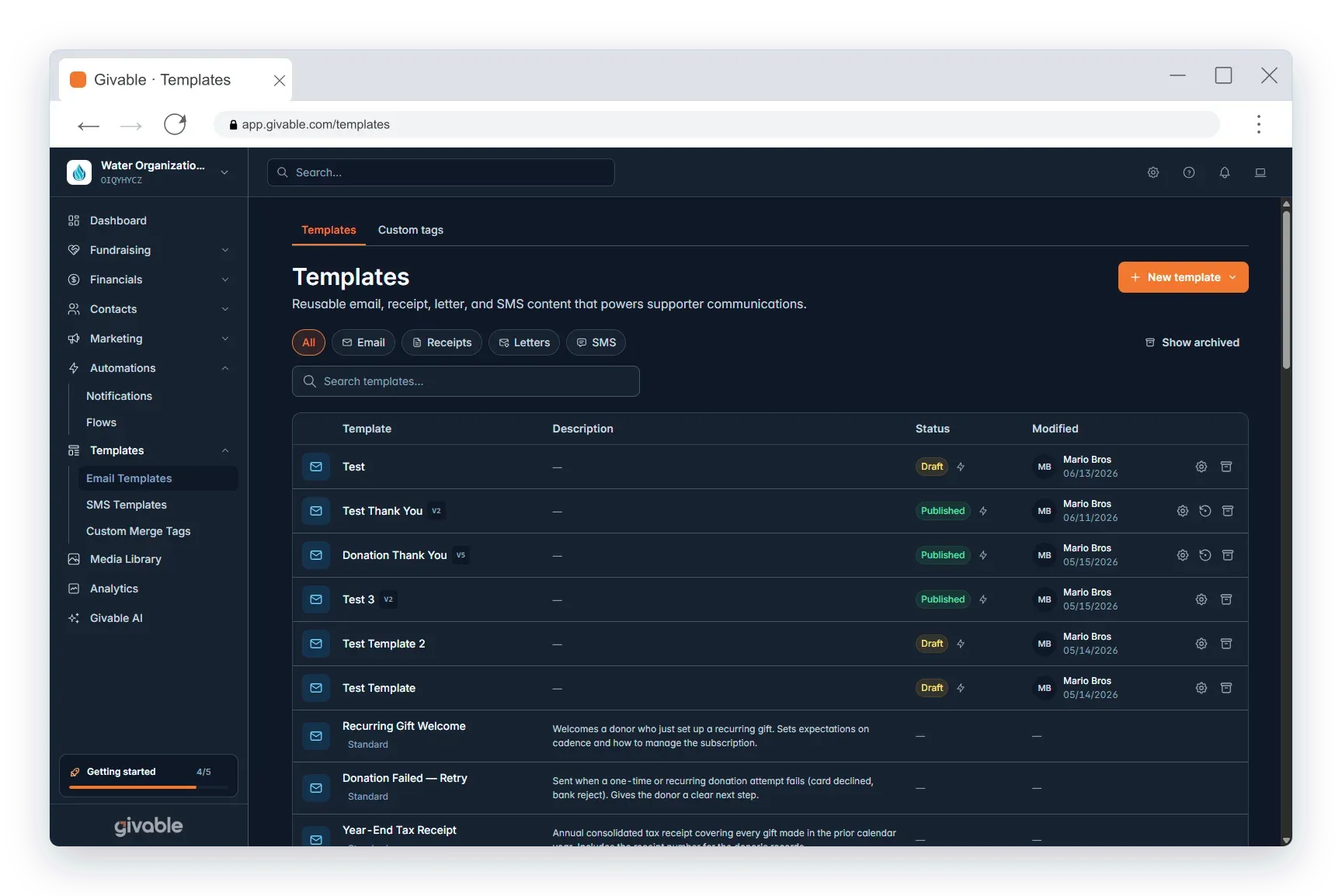
Task: Close the Givable Templates browser tab
Action: tap(280, 80)
